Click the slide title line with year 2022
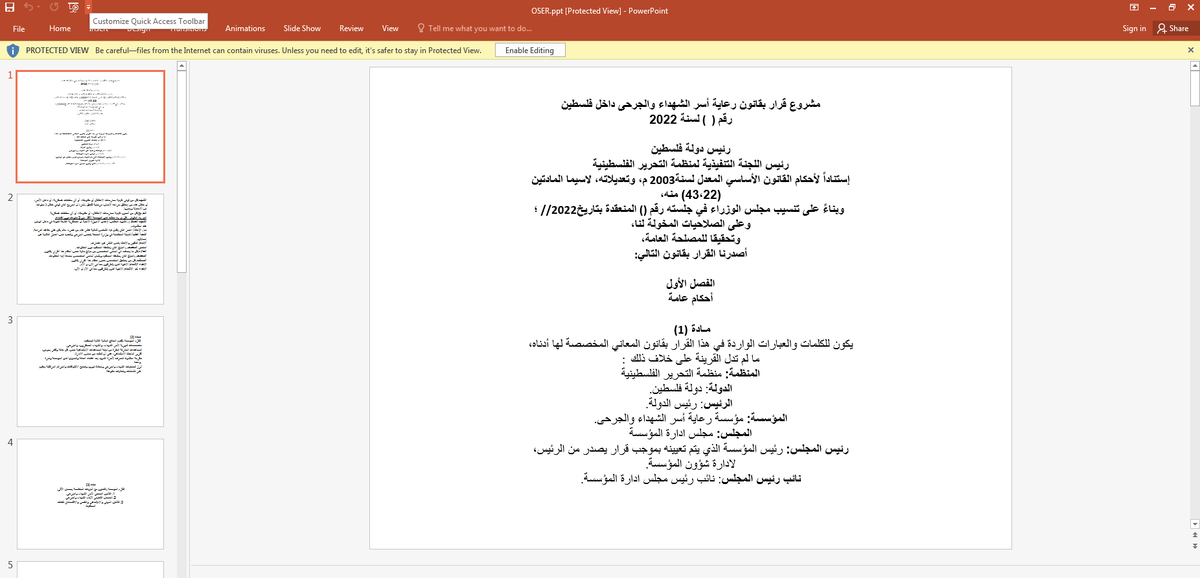 click(x=691, y=119)
